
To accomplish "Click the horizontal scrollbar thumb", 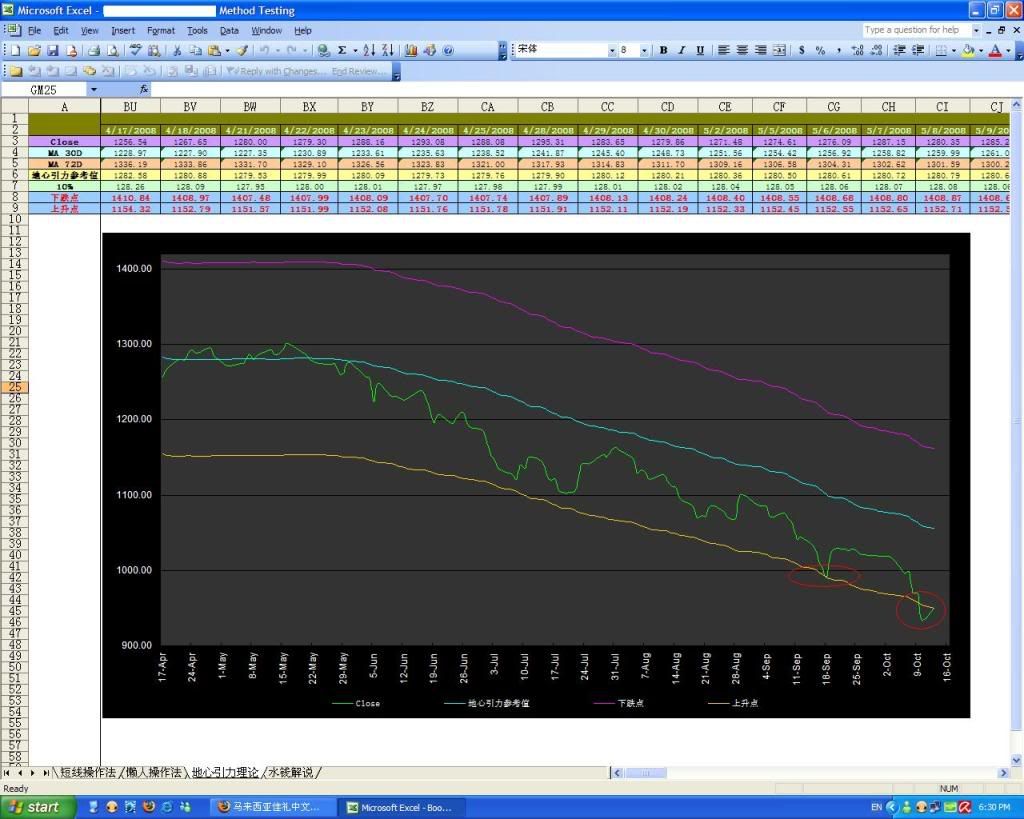I will pos(645,773).
